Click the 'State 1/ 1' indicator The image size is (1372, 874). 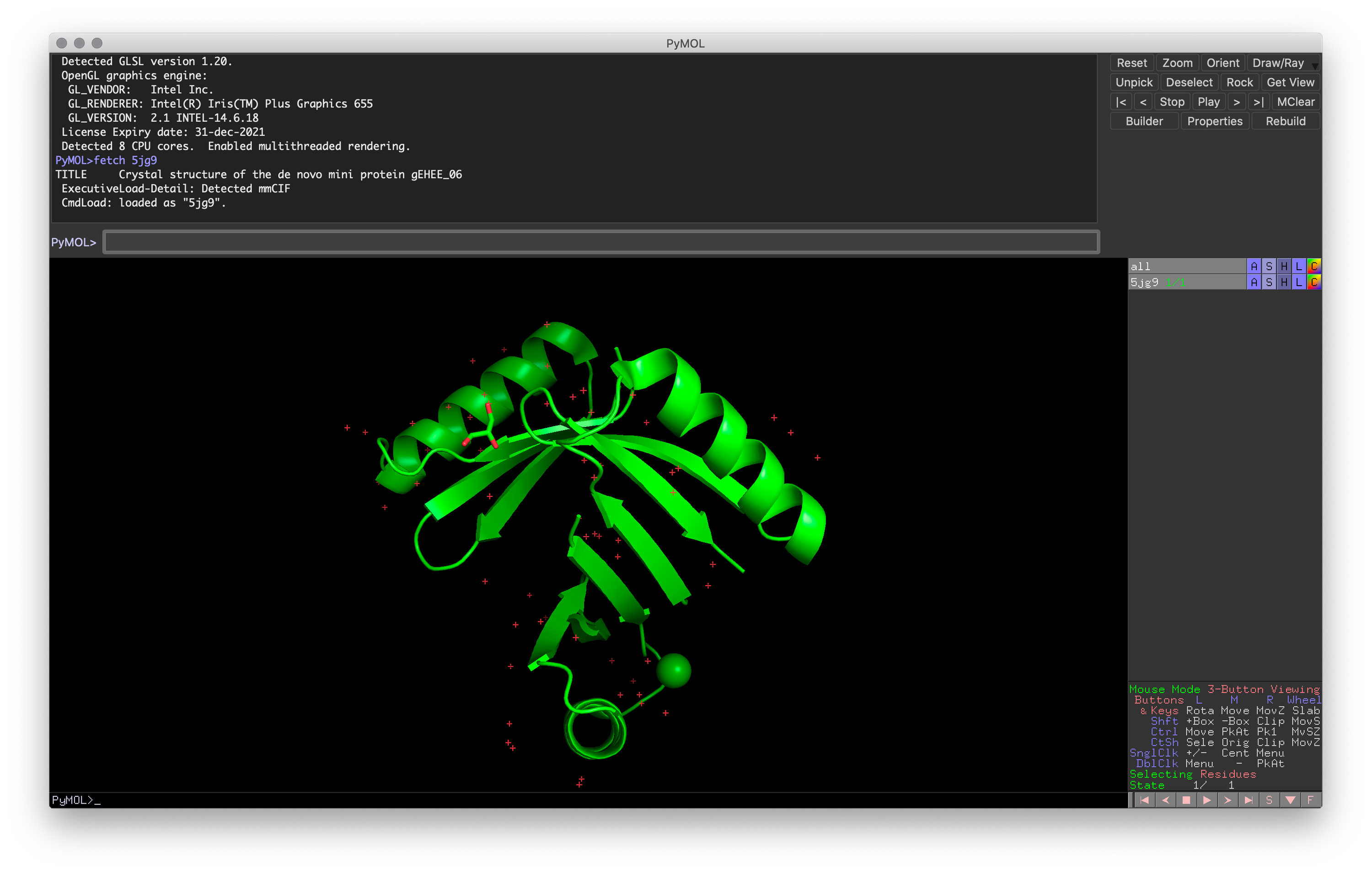(x=1182, y=784)
